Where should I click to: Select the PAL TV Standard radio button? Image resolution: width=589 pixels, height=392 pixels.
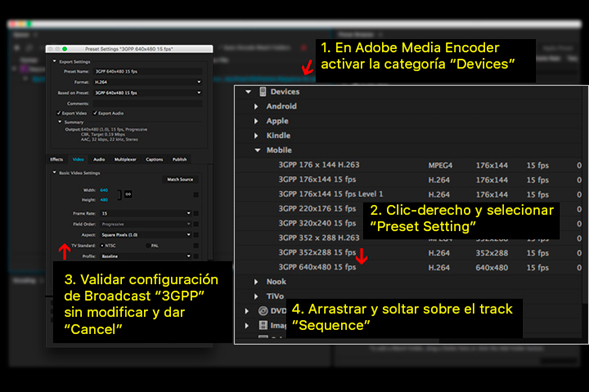click(148, 246)
